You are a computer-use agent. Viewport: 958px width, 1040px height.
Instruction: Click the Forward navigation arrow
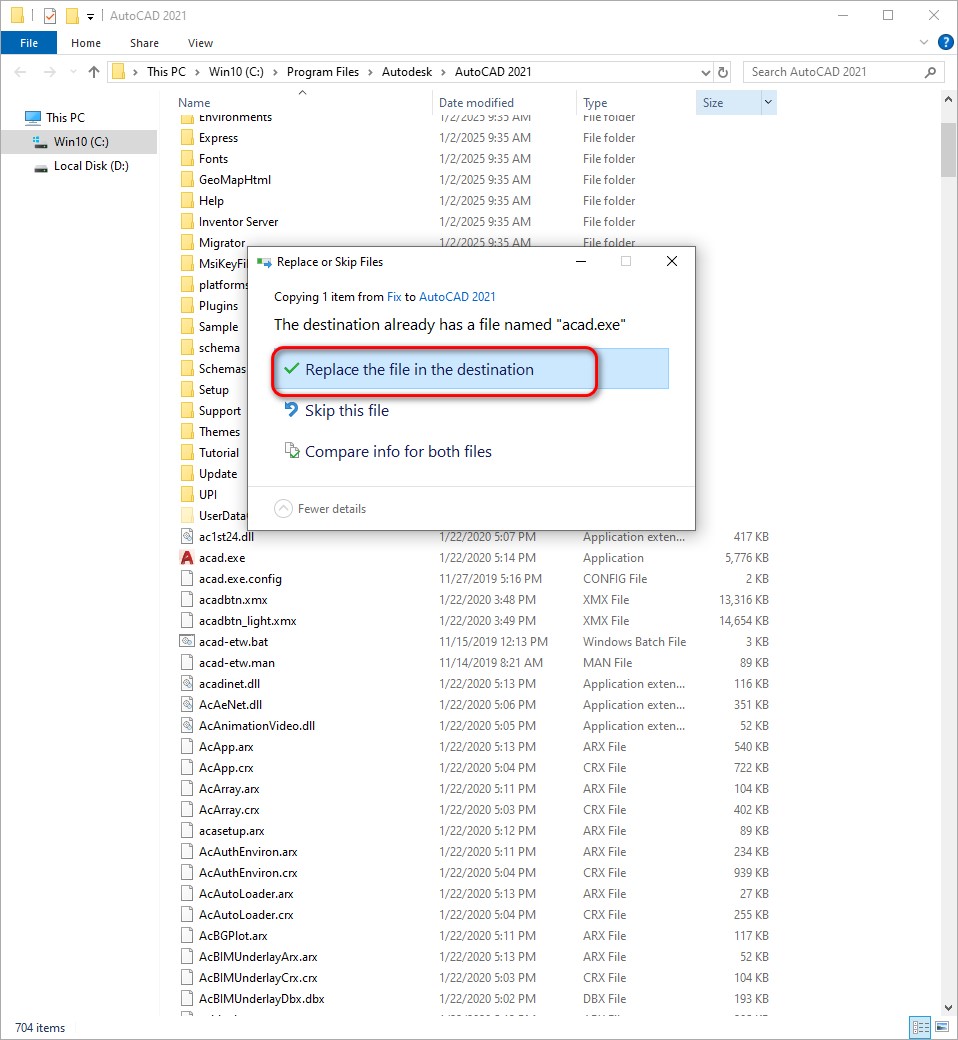50,72
